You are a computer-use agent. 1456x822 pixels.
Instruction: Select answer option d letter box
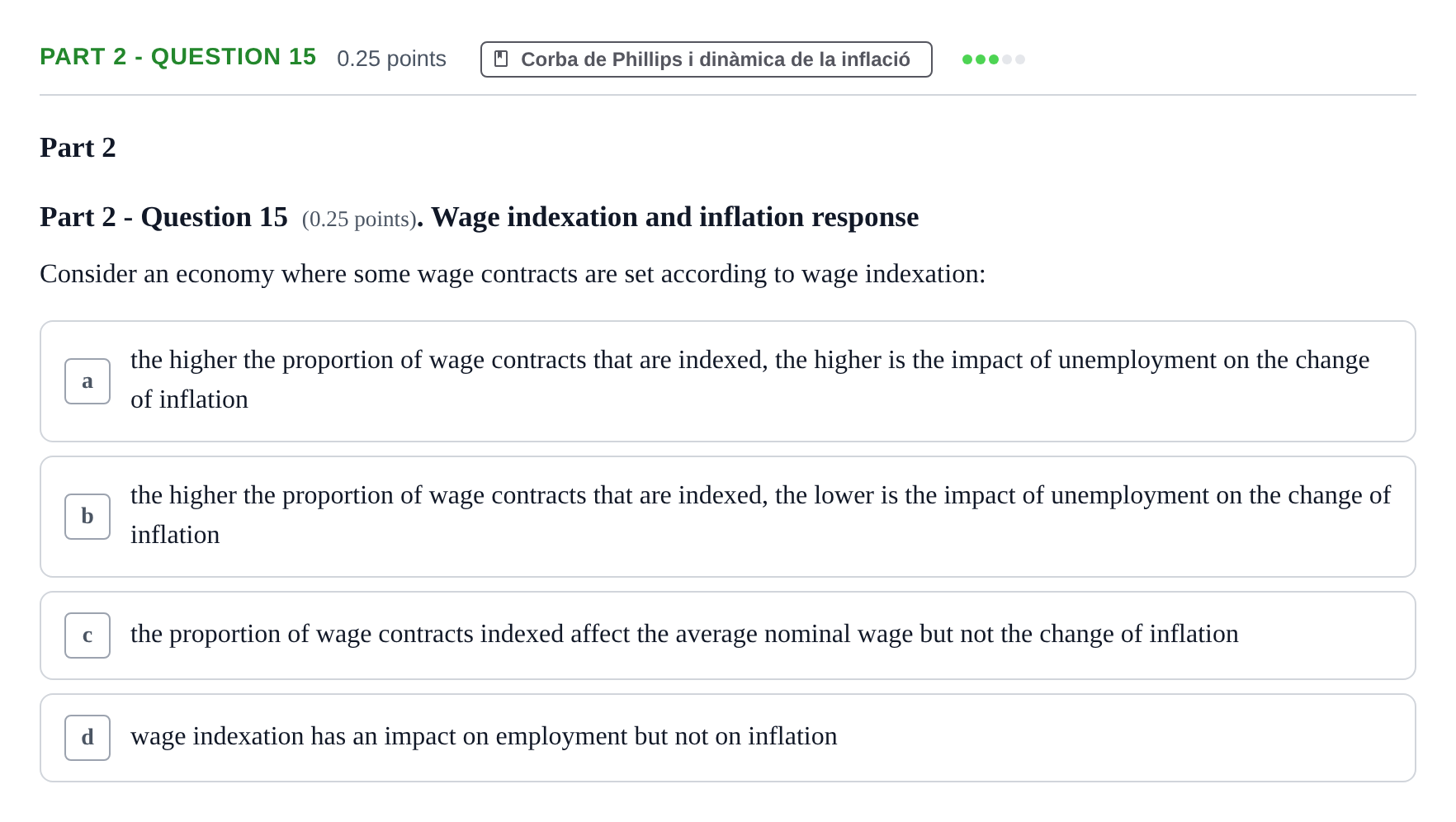(87, 738)
